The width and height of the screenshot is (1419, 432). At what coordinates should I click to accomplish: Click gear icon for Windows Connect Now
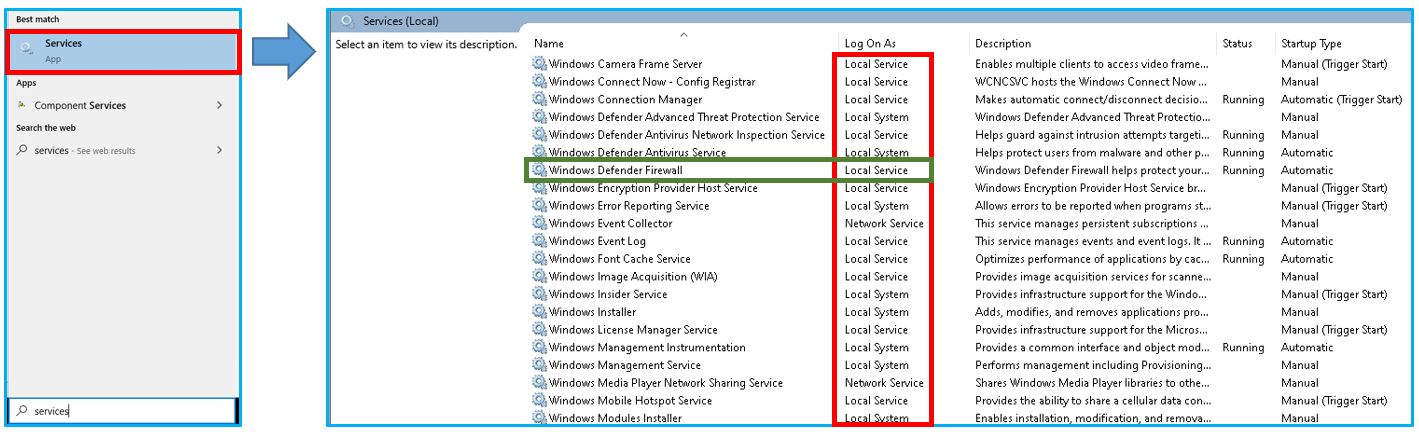tap(540, 82)
